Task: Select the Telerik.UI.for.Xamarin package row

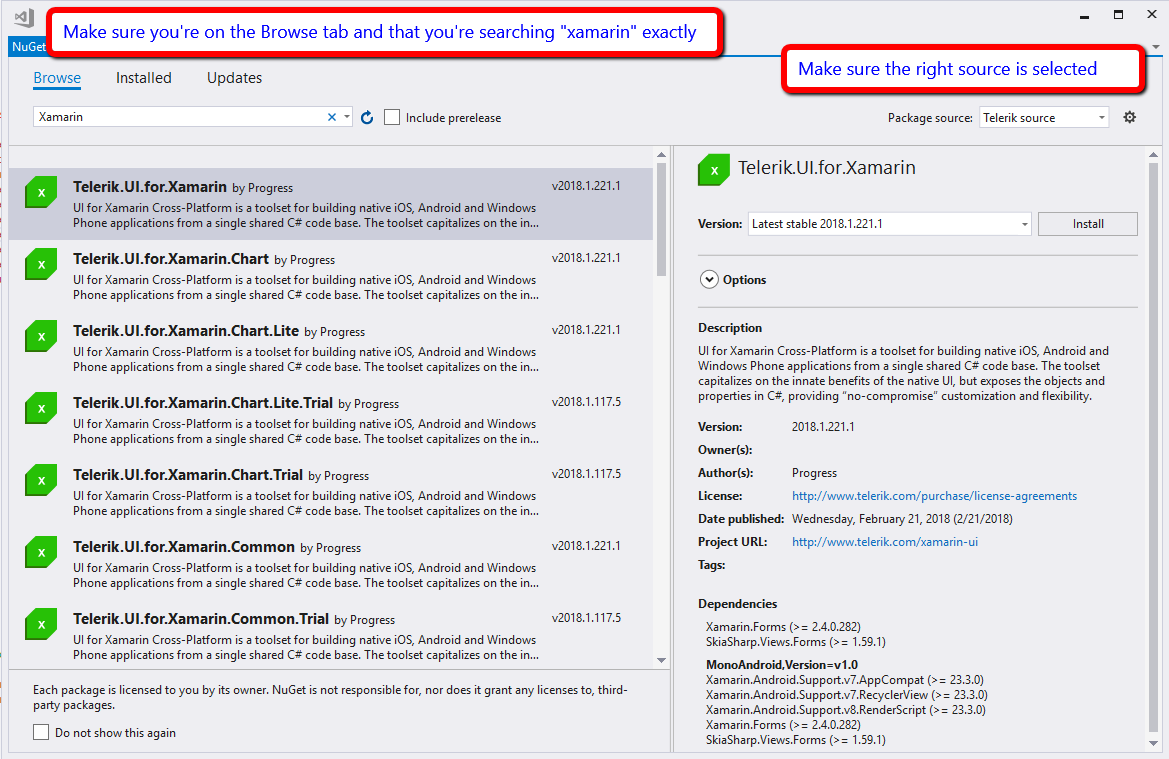Action: [330, 204]
